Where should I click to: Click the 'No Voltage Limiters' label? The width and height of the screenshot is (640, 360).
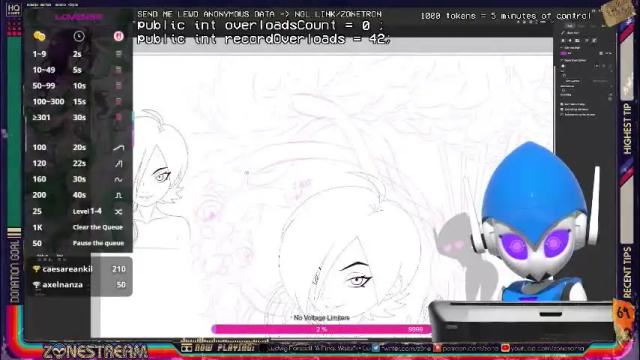click(x=321, y=318)
